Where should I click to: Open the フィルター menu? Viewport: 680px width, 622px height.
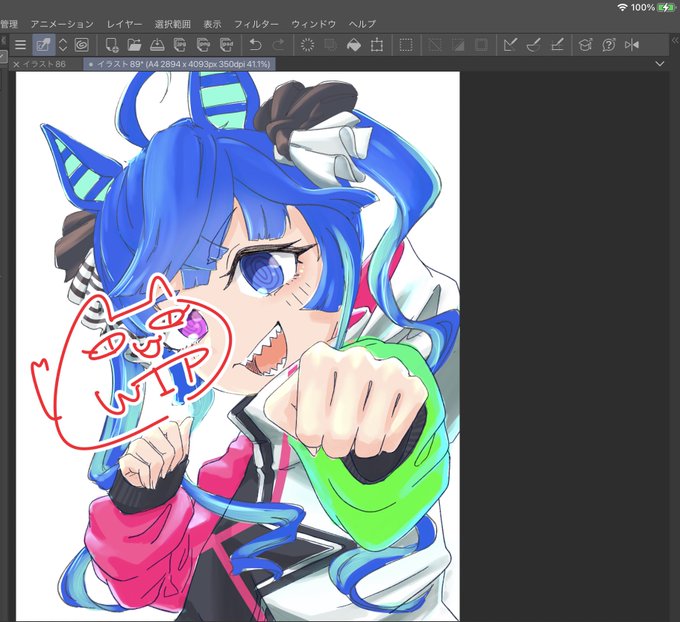point(256,24)
